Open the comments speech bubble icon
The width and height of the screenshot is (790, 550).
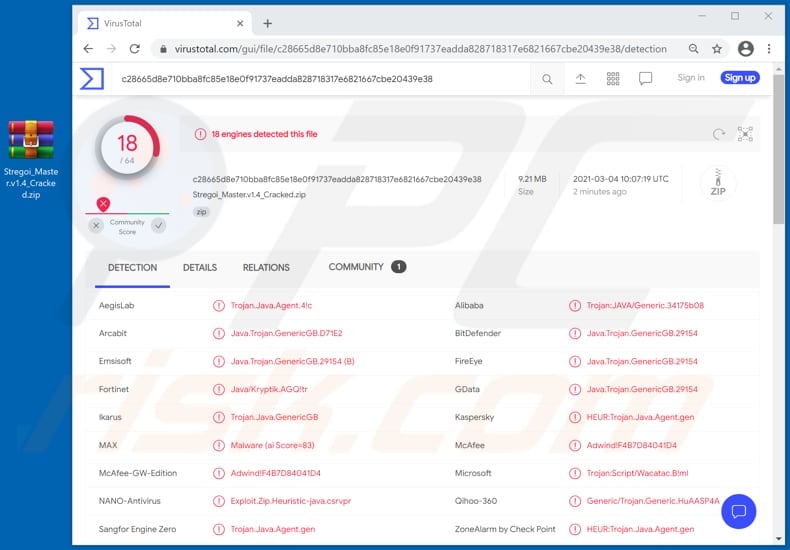[645, 79]
